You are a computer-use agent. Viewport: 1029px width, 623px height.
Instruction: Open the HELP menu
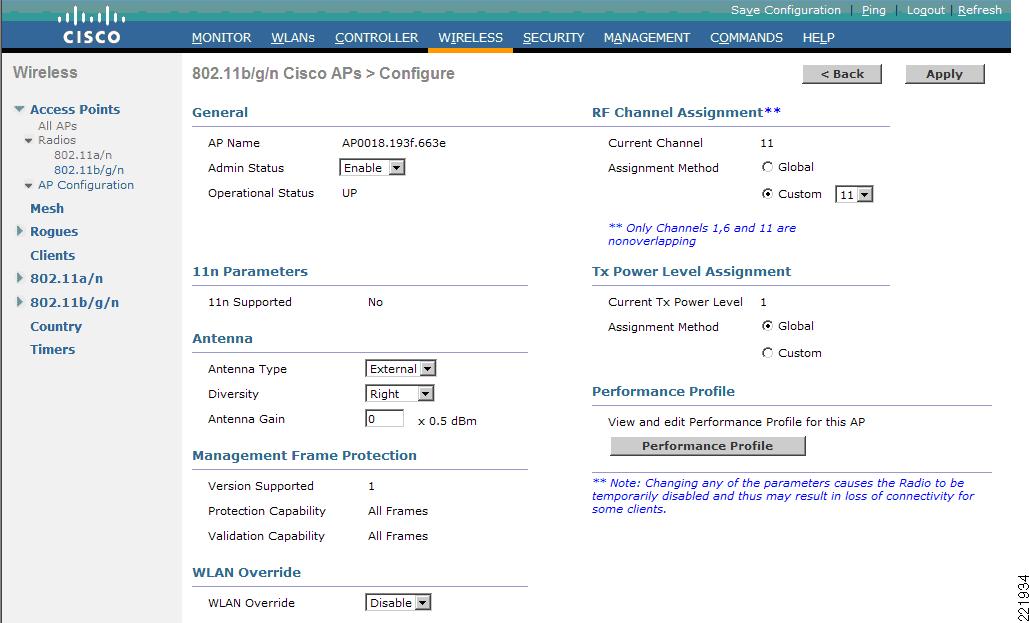coord(818,37)
